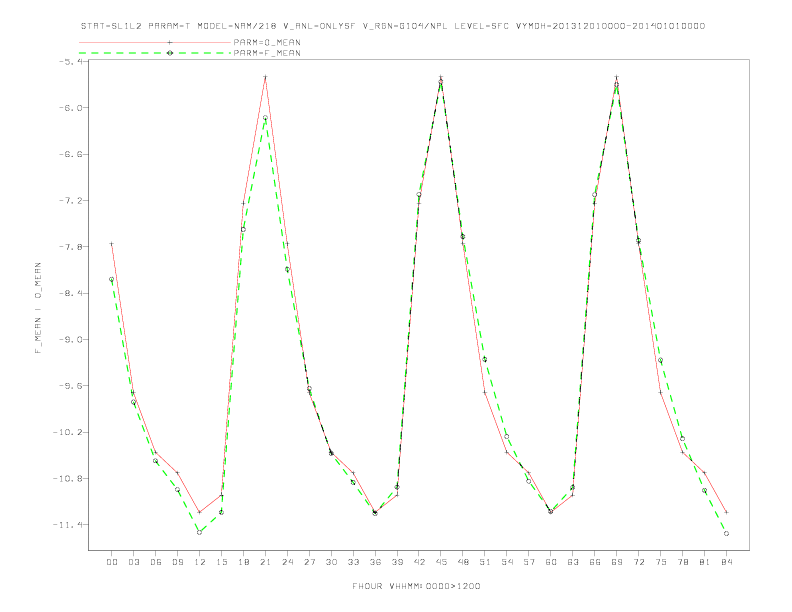Click the x-axis title FHOUR VHHMM=0000>1200

coord(416,586)
